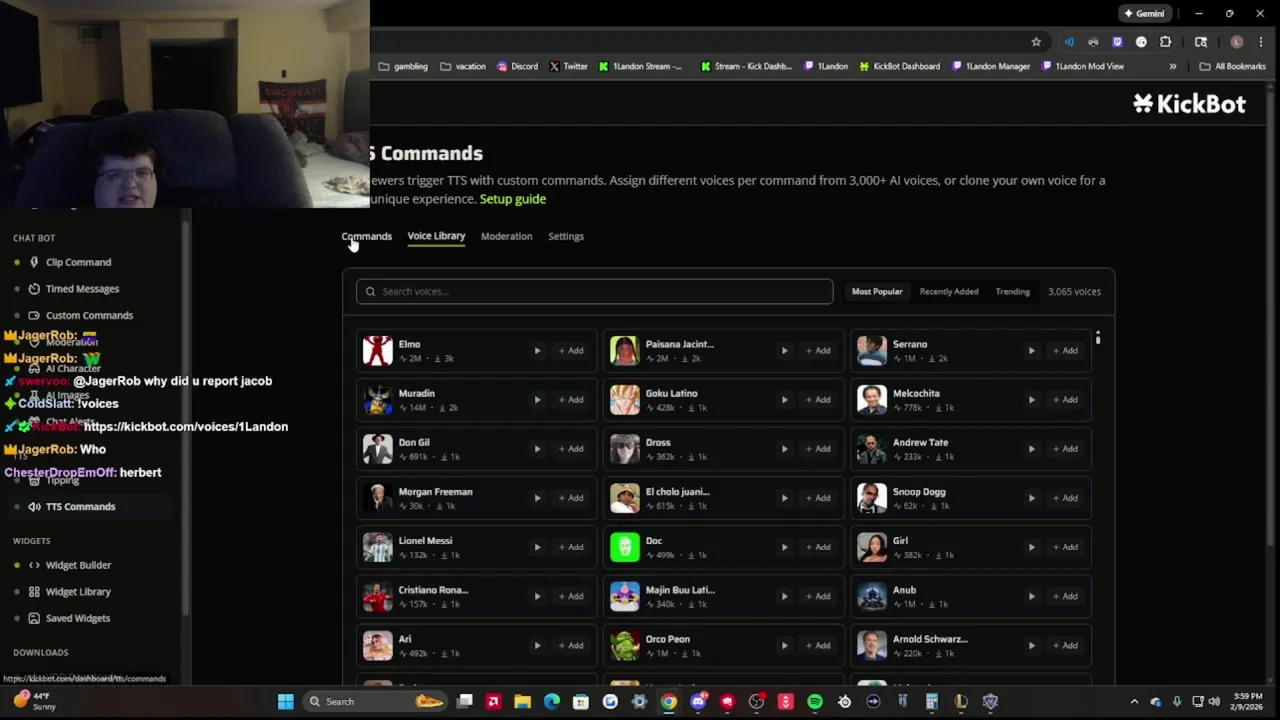Play the Muradin voice preview

[x=537, y=400]
